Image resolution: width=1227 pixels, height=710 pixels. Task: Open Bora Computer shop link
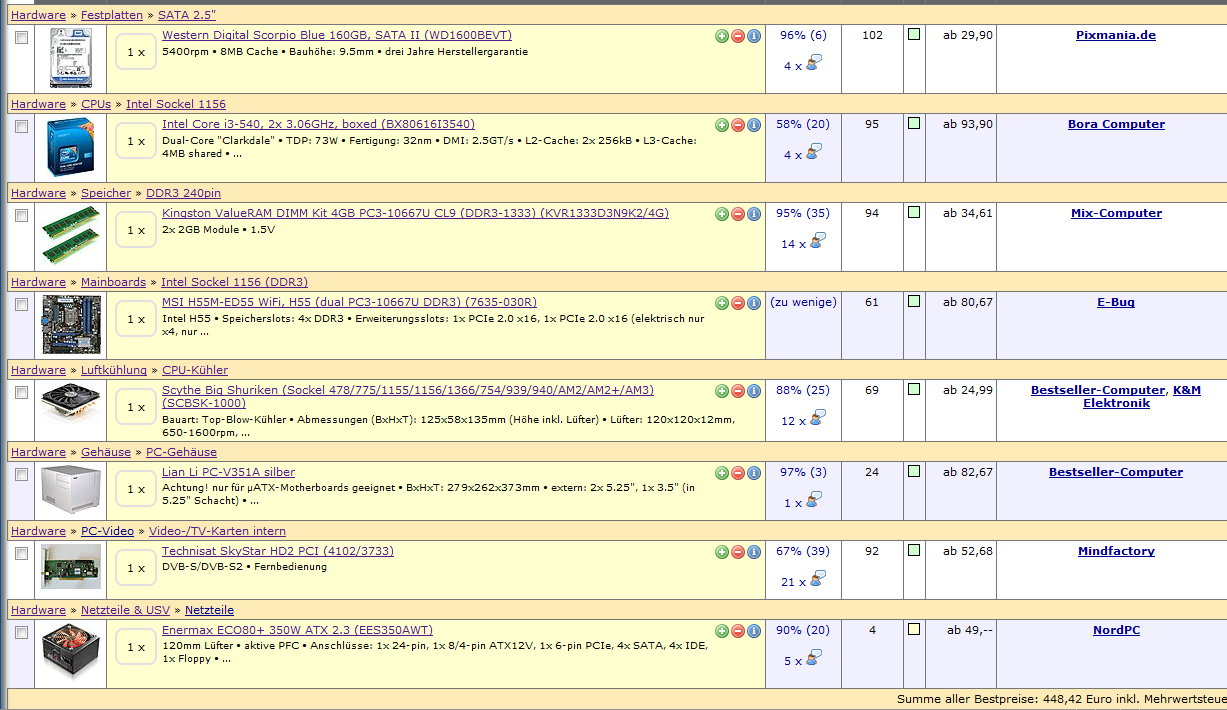[1116, 124]
